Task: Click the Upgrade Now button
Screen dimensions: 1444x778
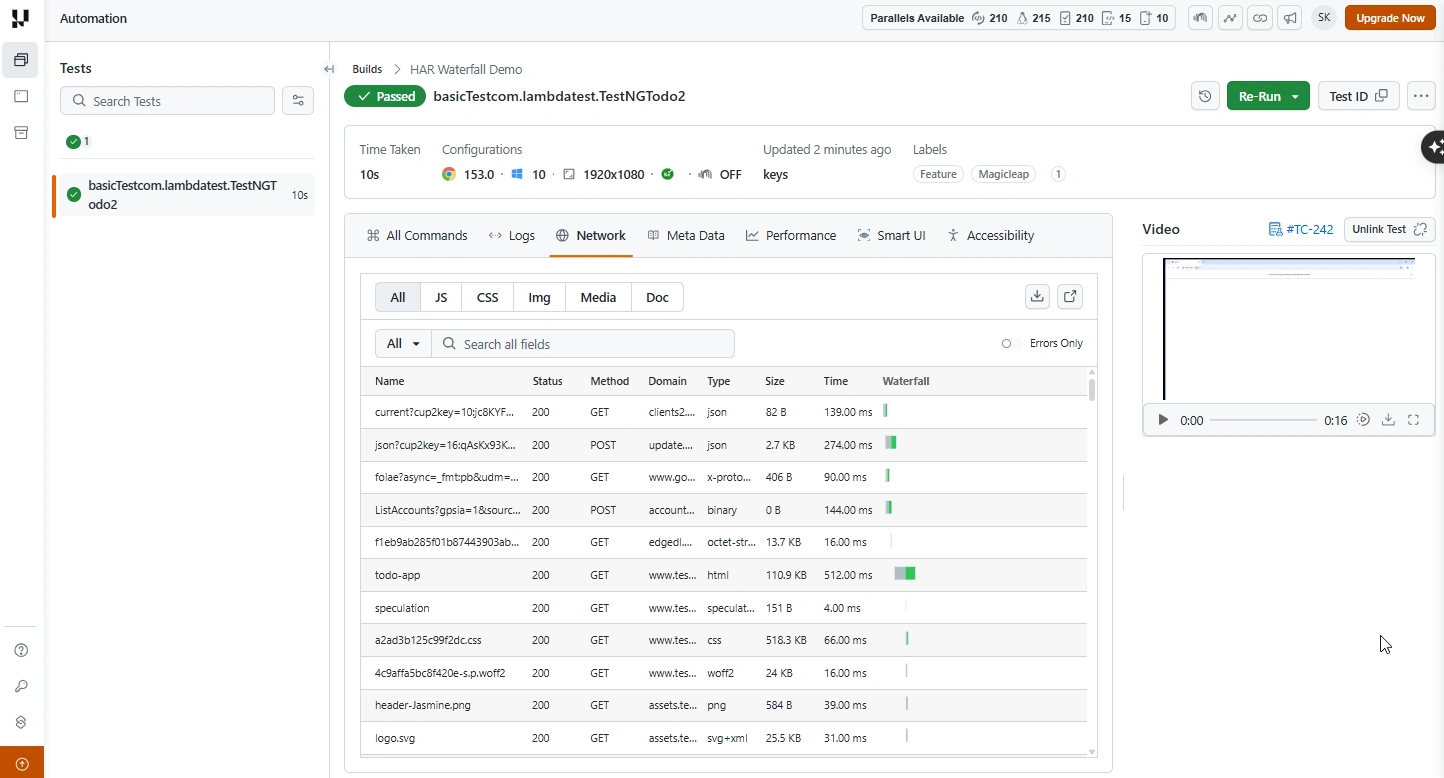Action: click(x=1390, y=18)
